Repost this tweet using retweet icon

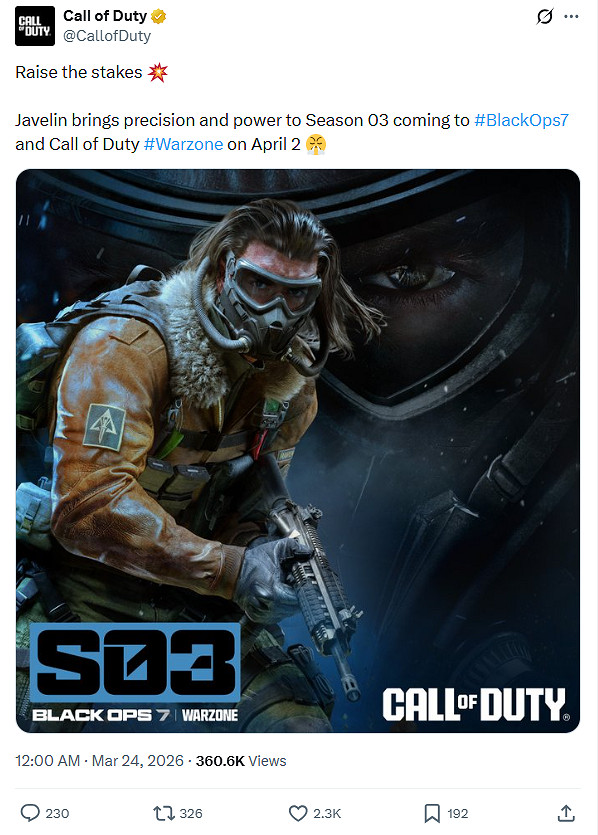coord(162,813)
